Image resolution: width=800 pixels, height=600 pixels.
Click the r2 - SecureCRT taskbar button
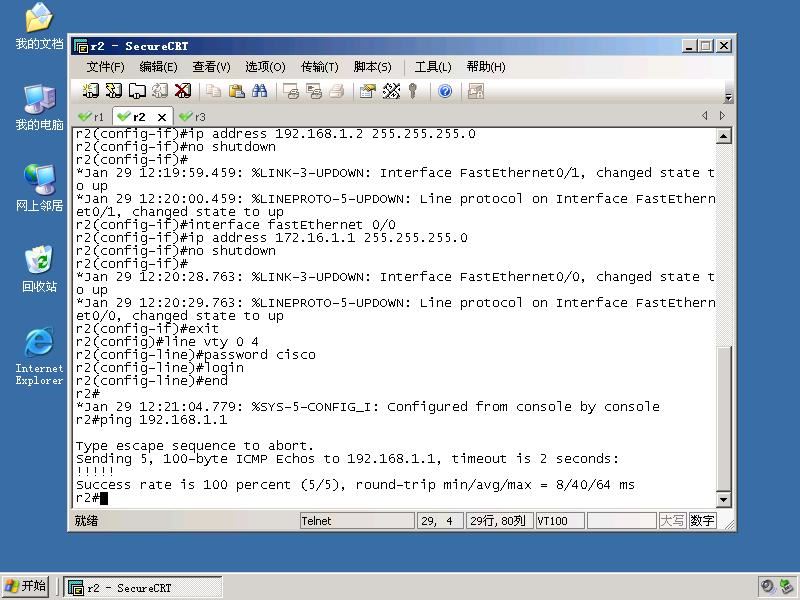point(143,587)
